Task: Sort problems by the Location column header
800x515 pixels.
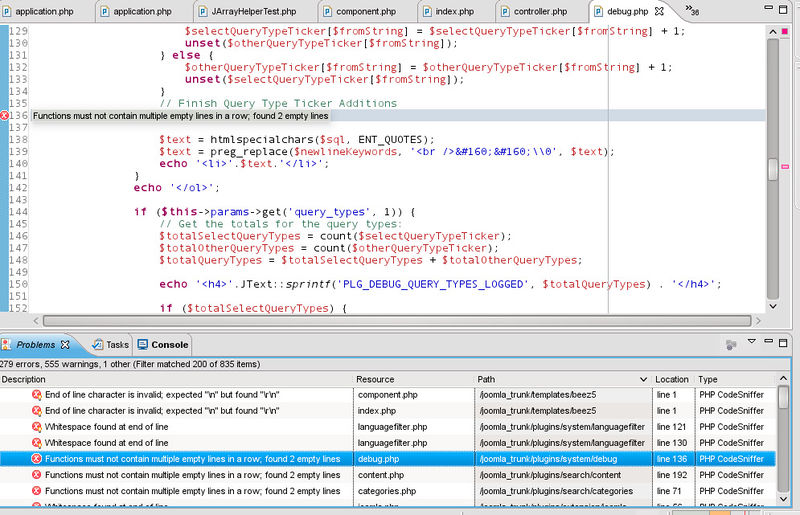Action: click(672, 380)
